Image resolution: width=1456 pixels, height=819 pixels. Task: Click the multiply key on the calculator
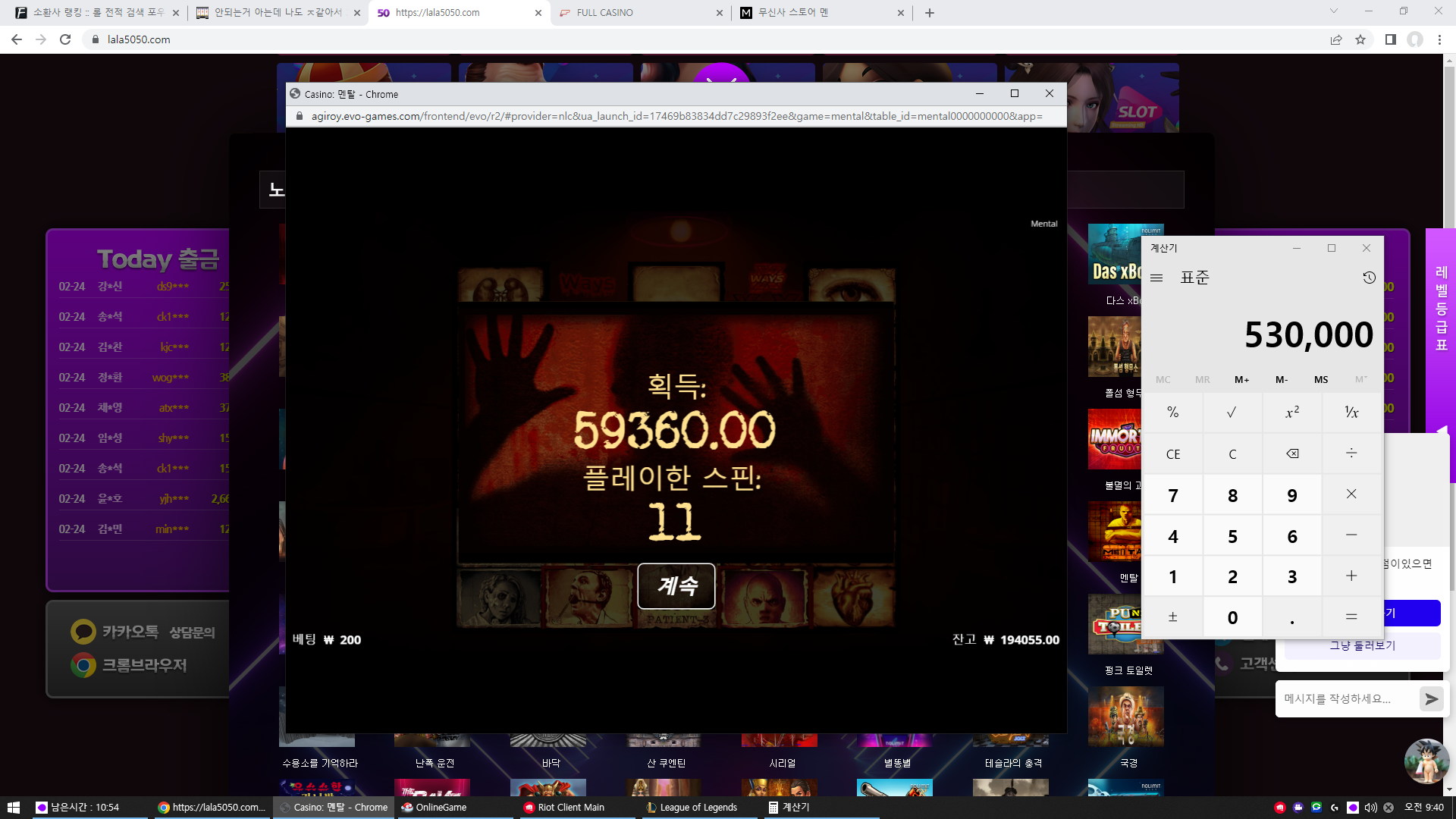1351,494
